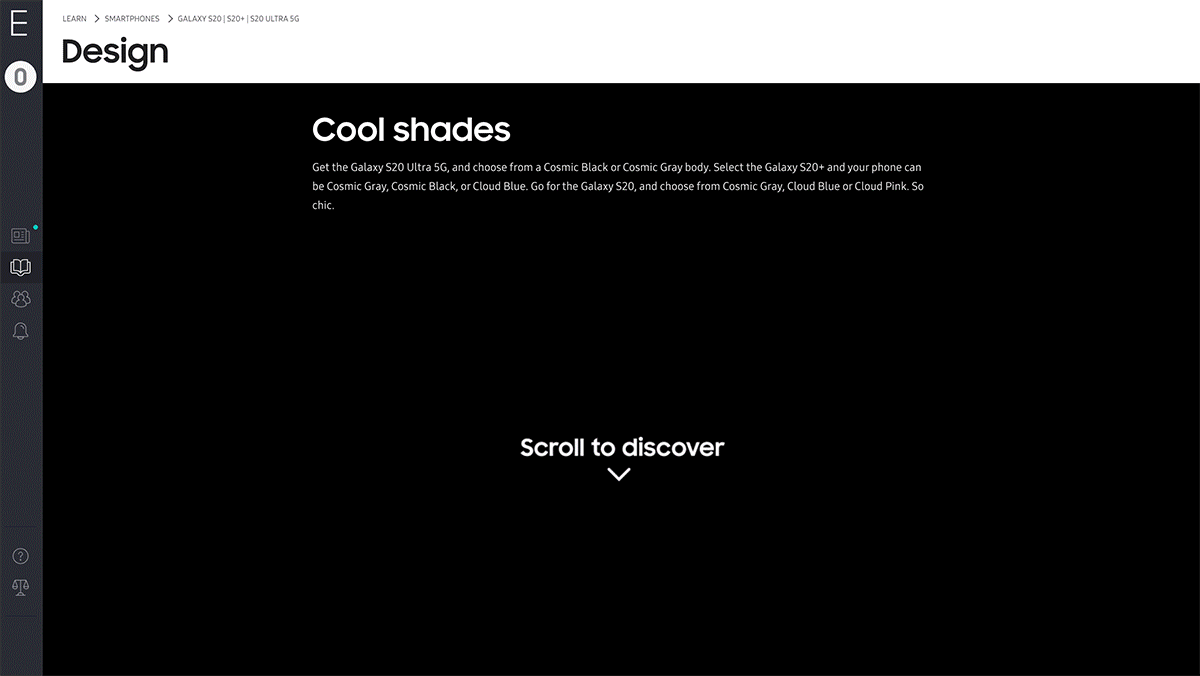Viewport: 1200px width, 676px height.
Task: Open the community people icon
Action: [x=20, y=299]
